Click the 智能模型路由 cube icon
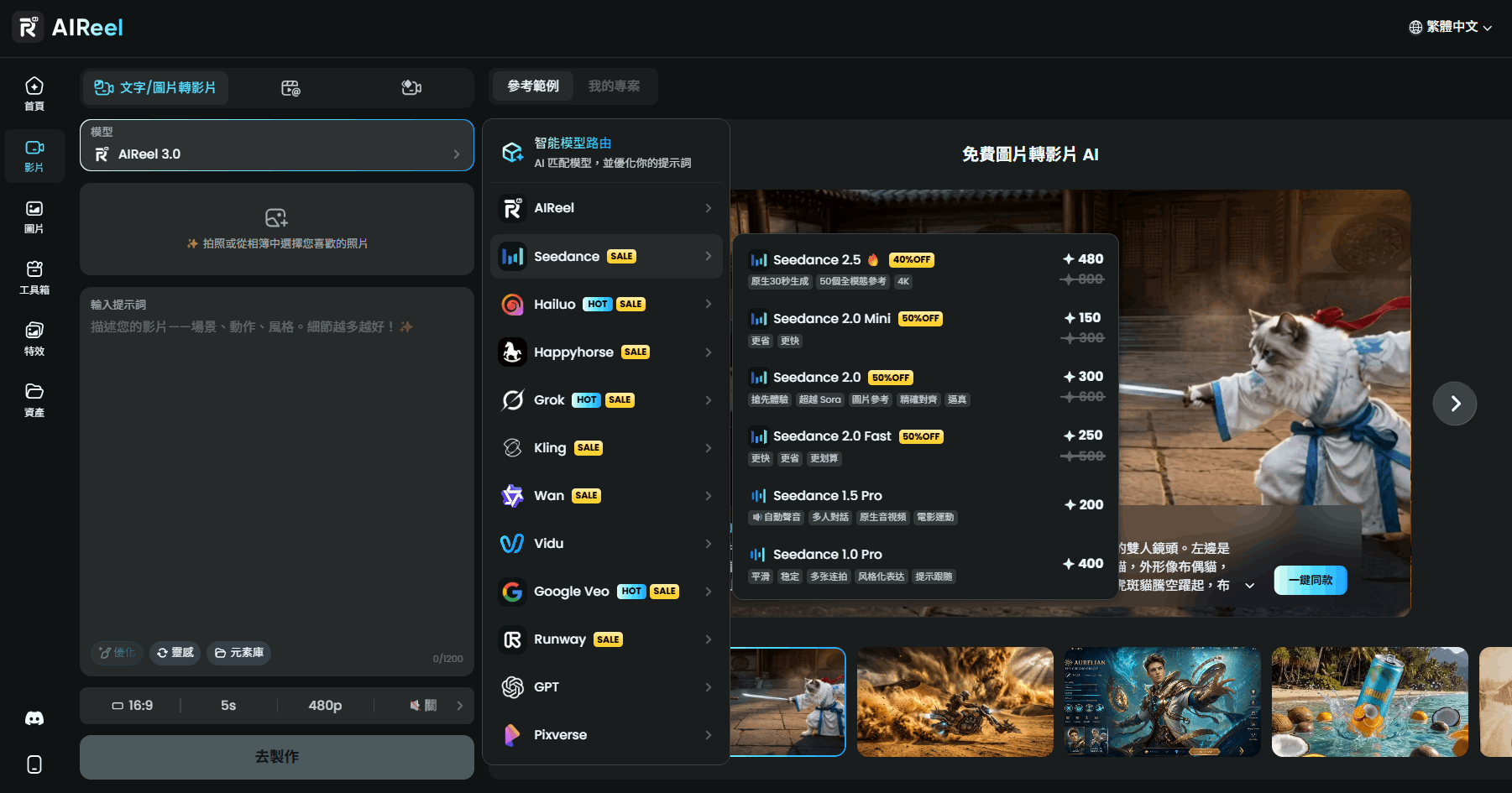Viewport: 1512px width, 793px height. 512,152
